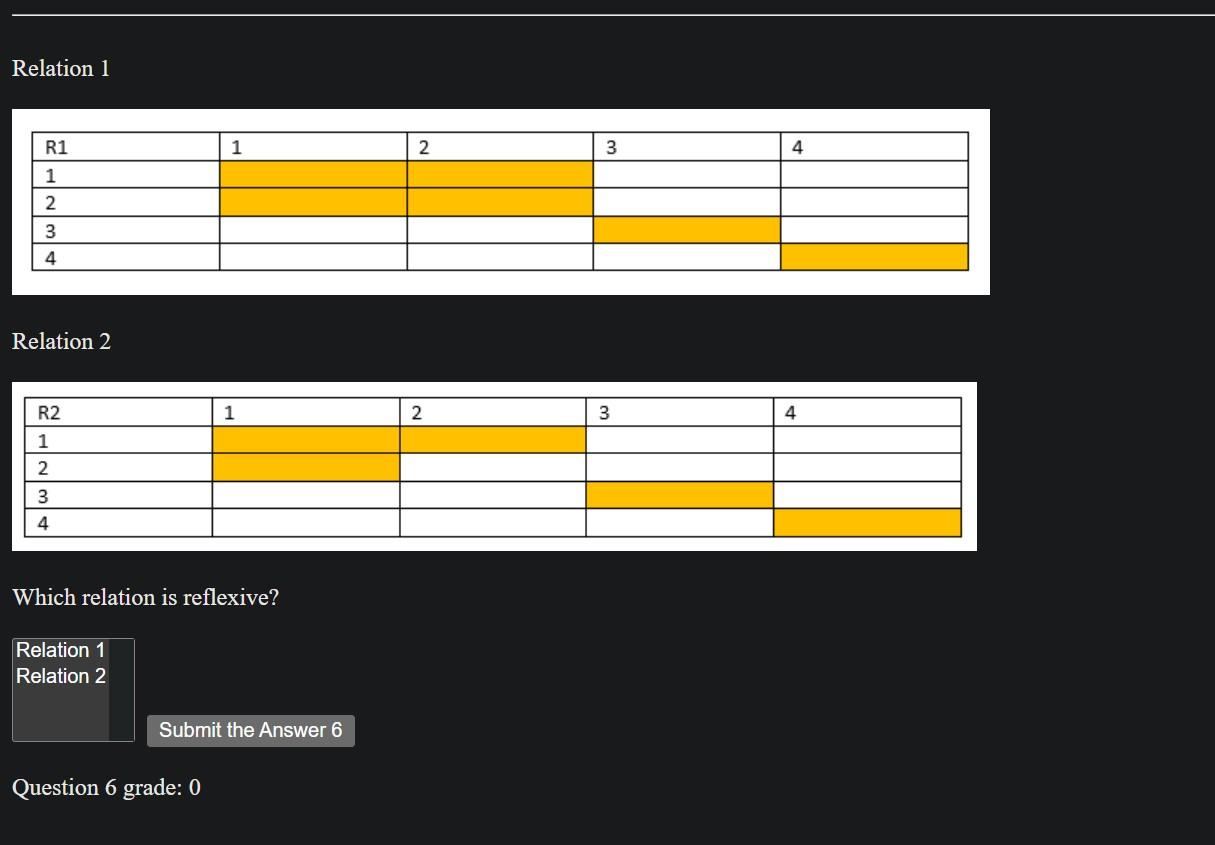Click the Question 6 grade text
The image size is (1215, 845).
pyautogui.click(x=106, y=788)
